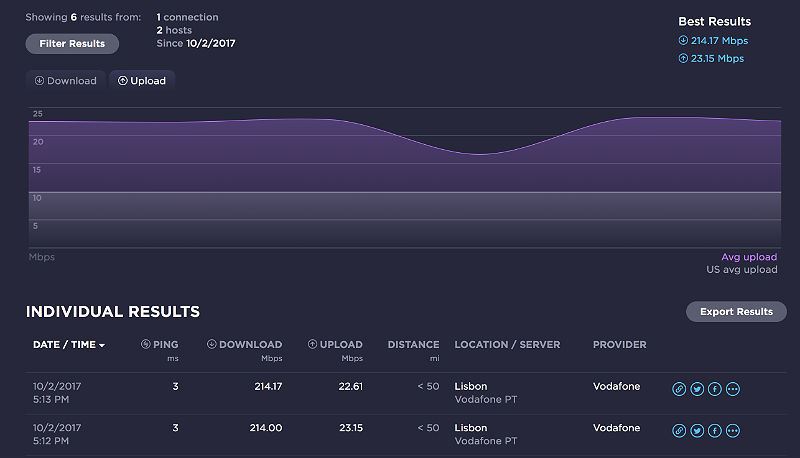Sort results by Download column header
Image resolution: width=800 pixels, height=458 pixels.
coord(245,345)
